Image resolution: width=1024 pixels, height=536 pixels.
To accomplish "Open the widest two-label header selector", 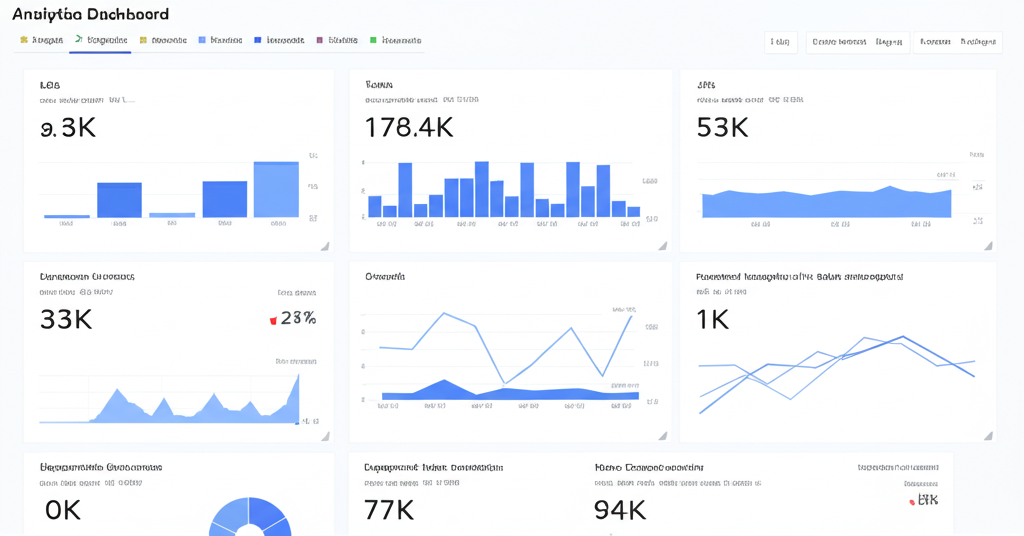I will pyautogui.click(x=857, y=42).
